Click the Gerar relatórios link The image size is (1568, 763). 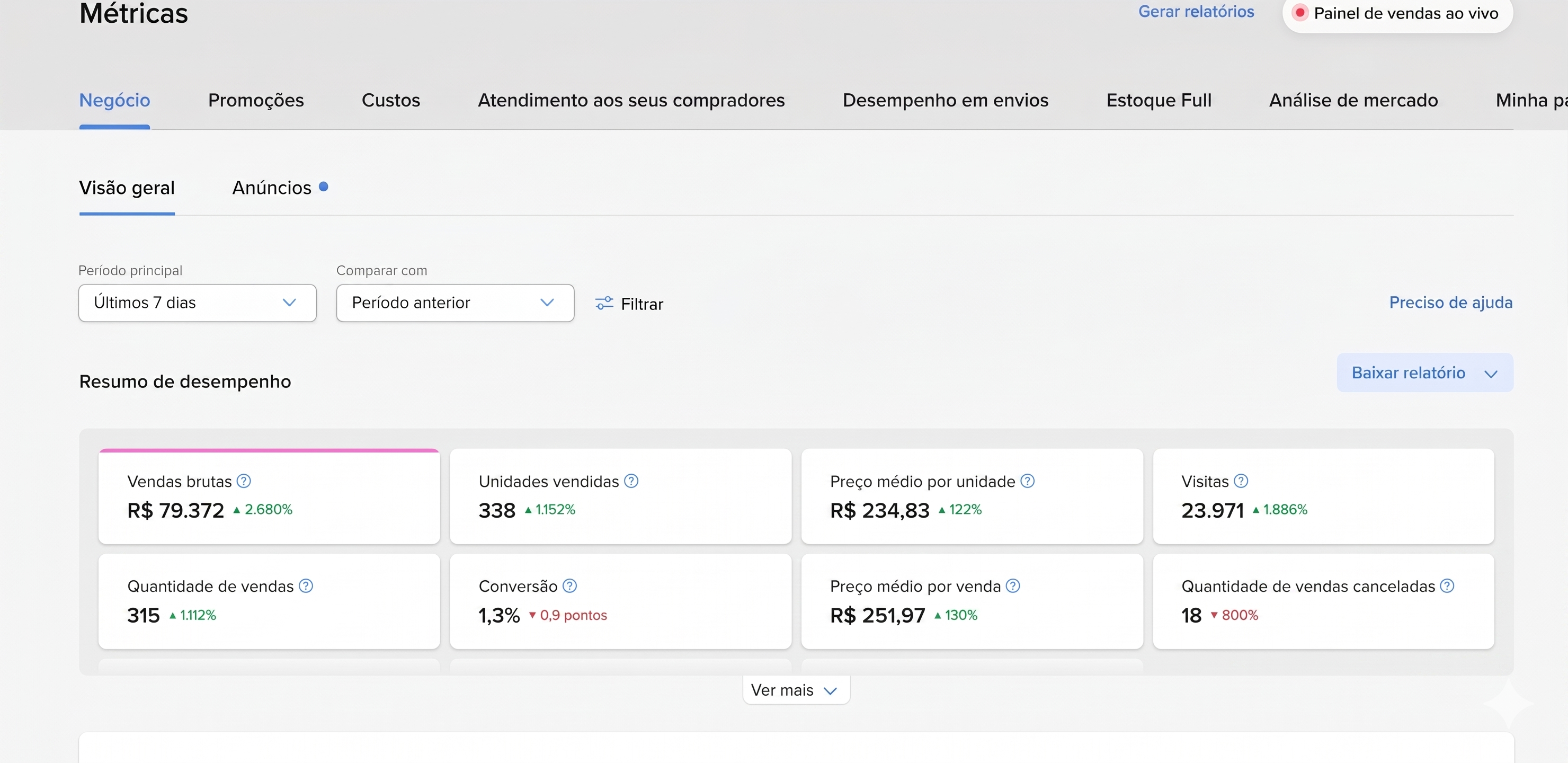click(x=1196, y=12)
